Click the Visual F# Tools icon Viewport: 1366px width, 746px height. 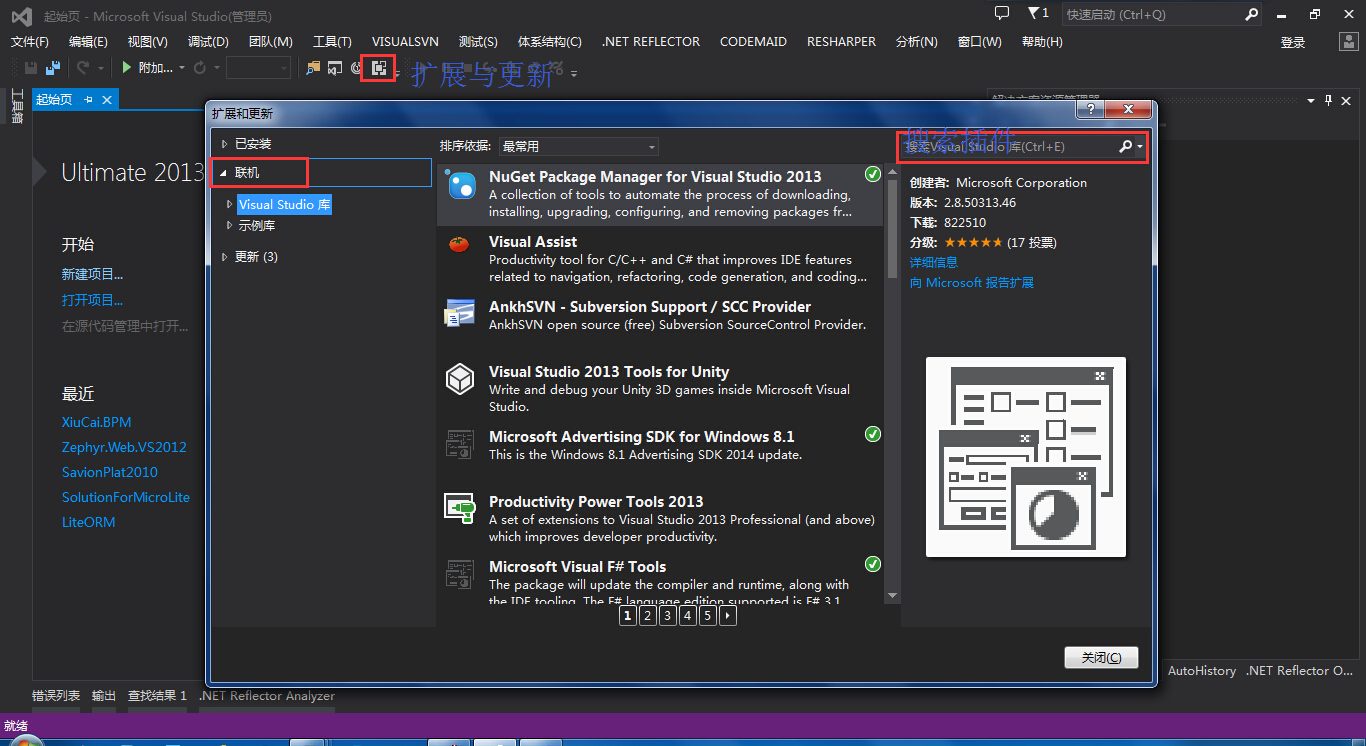point(459,574)
